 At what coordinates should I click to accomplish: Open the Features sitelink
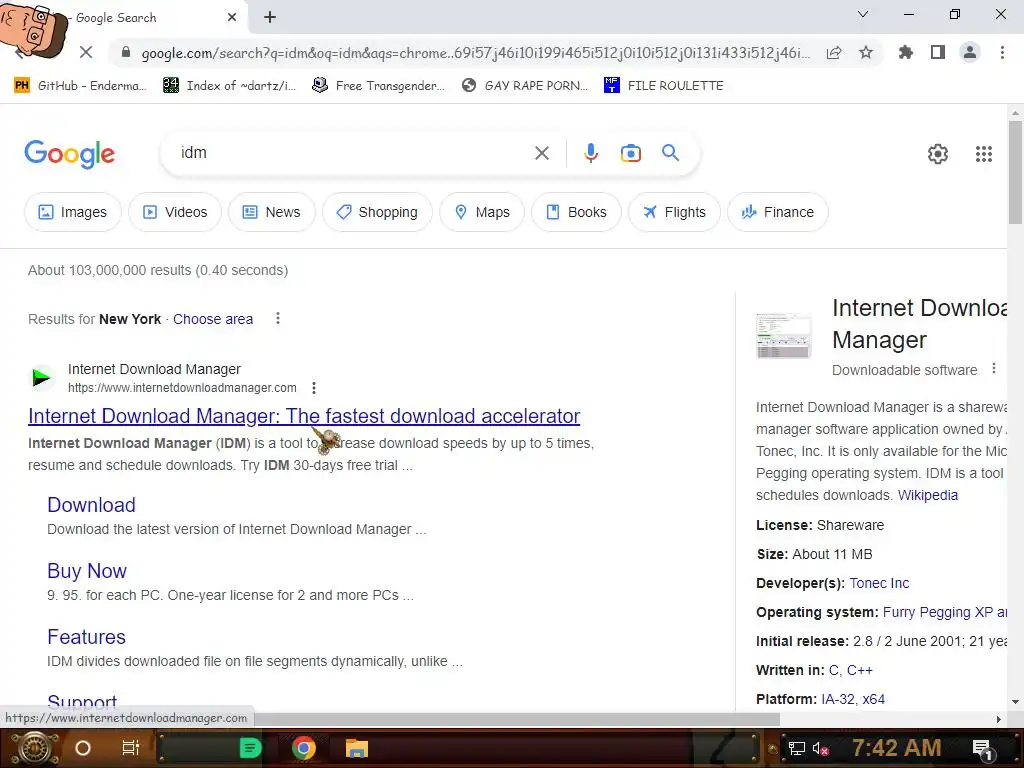[86, 637]
